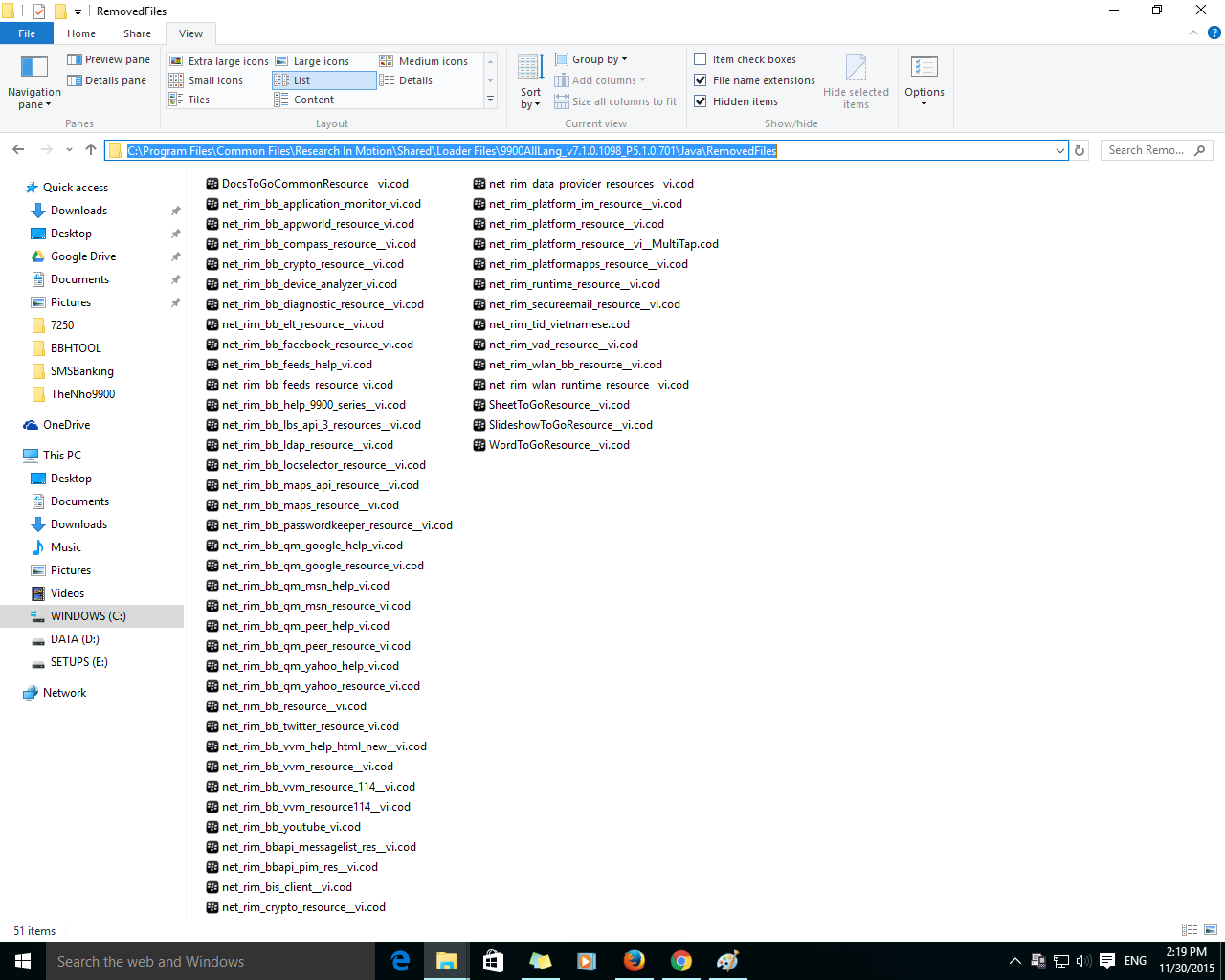Switch to the Share ribbon tab
Screen dimensions: 1225x980
tap(137, 33)
